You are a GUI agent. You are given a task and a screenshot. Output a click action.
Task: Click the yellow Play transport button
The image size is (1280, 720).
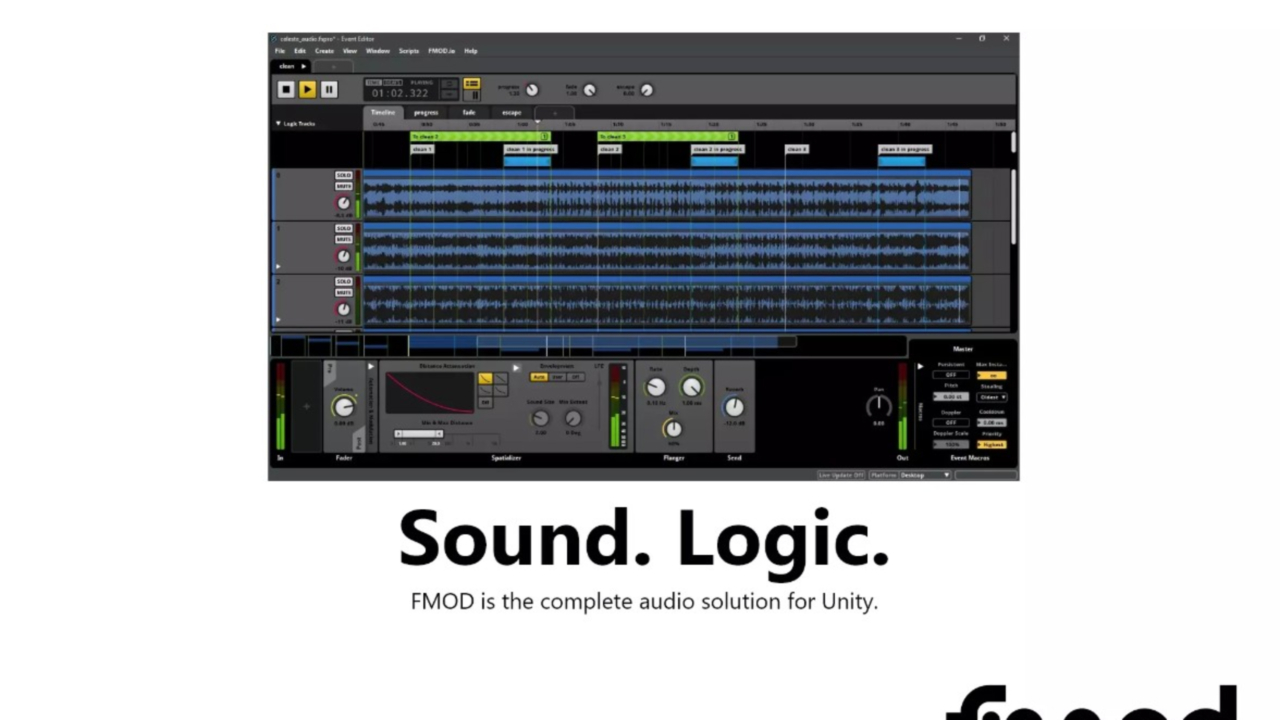[307, 89]
